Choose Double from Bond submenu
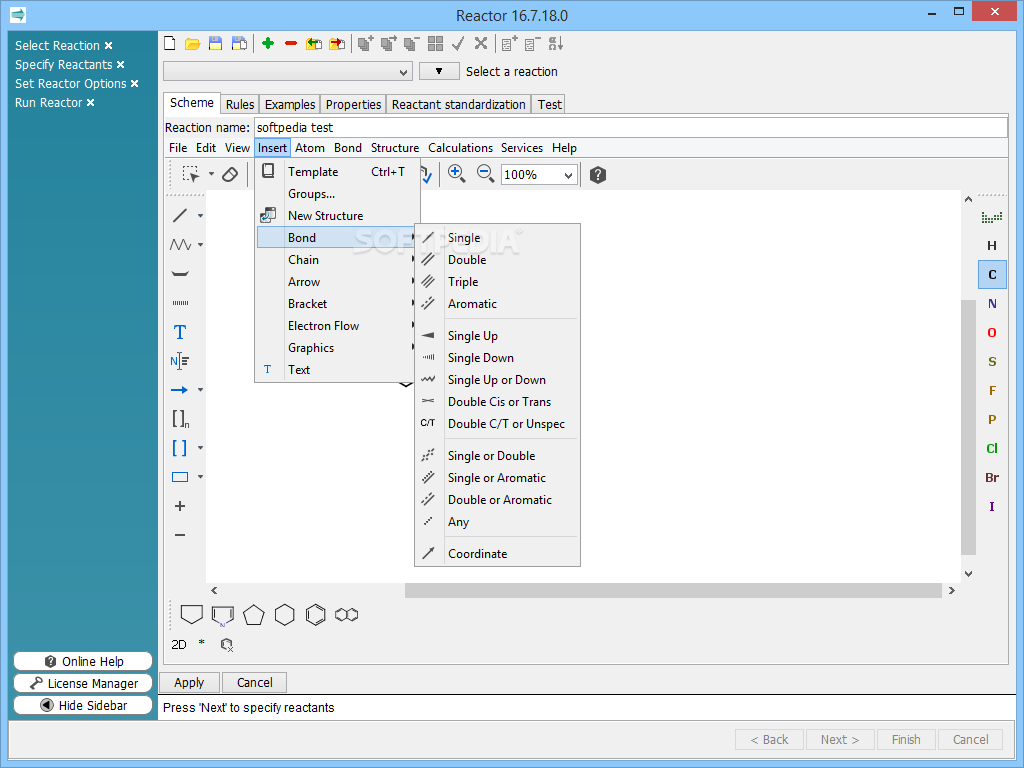The width and height of the screenshot is (1024, 768). 498,260
